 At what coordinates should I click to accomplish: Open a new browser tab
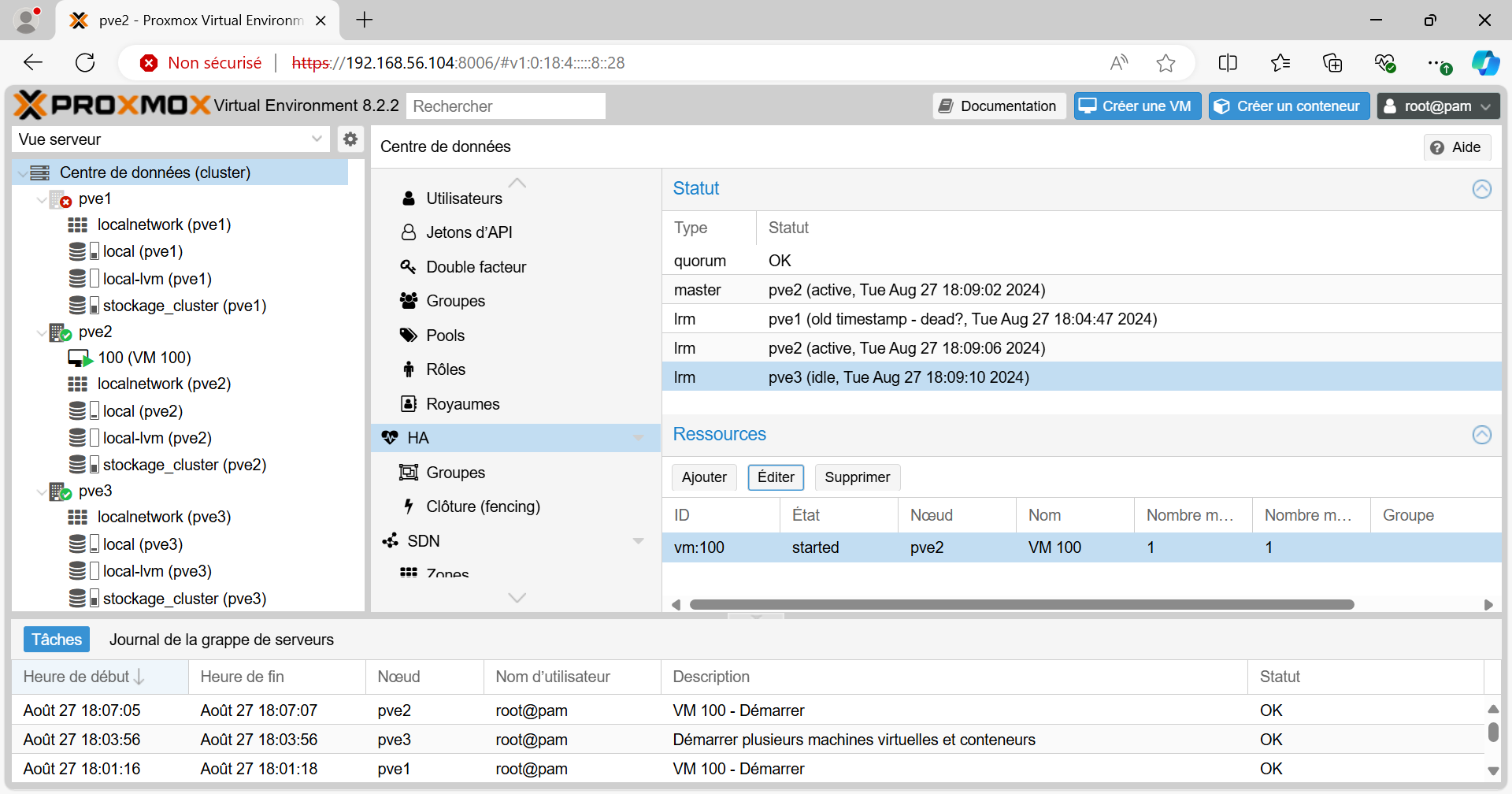tap(365, 20)
